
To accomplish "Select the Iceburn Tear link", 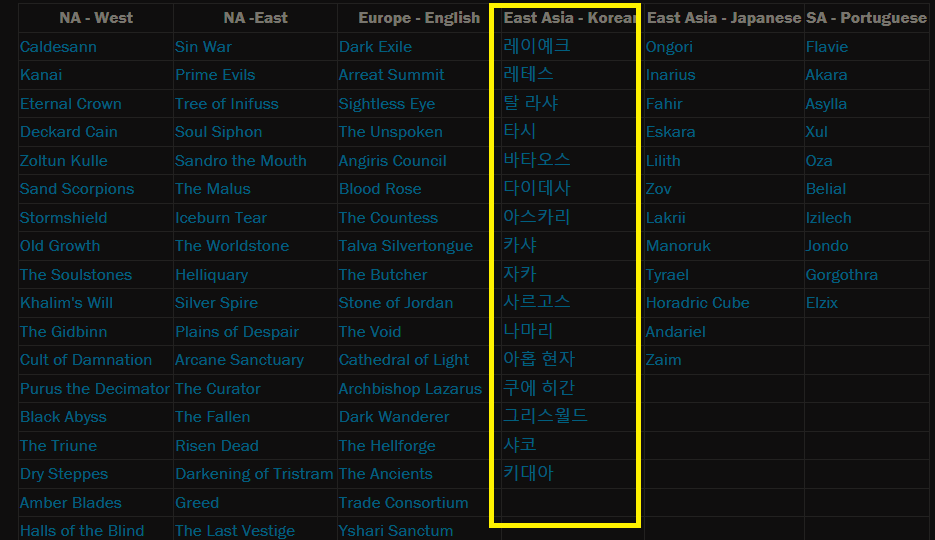I will pos(221,218).
